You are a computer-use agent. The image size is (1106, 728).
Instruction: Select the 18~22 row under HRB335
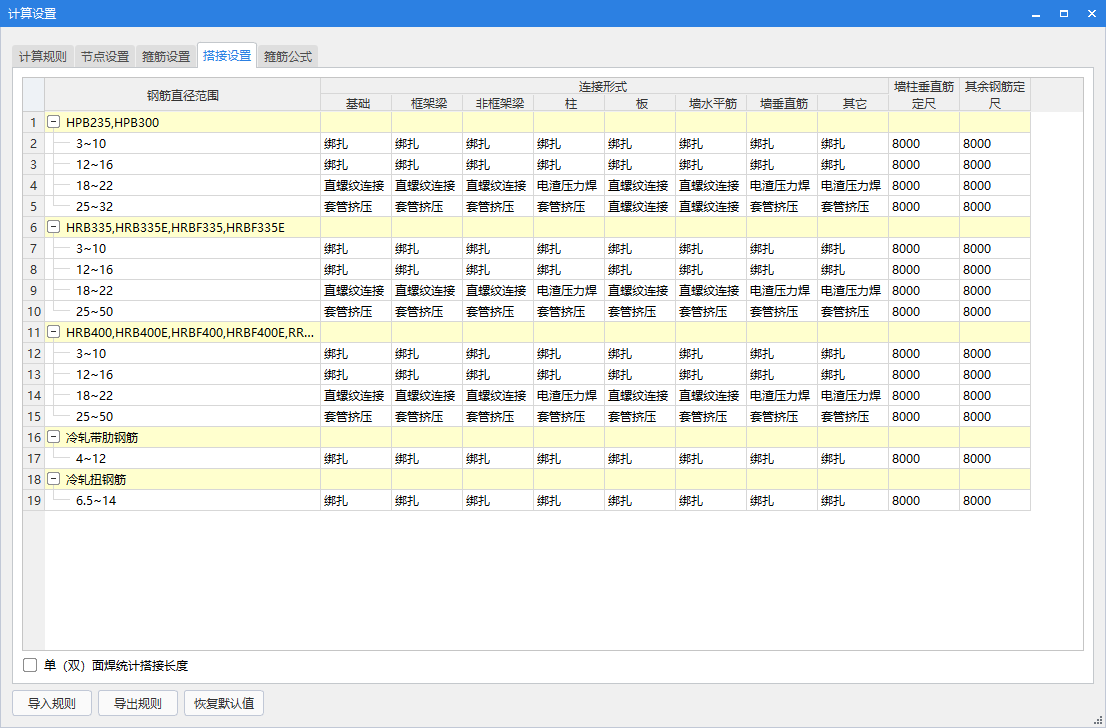(x=183, y=291)
